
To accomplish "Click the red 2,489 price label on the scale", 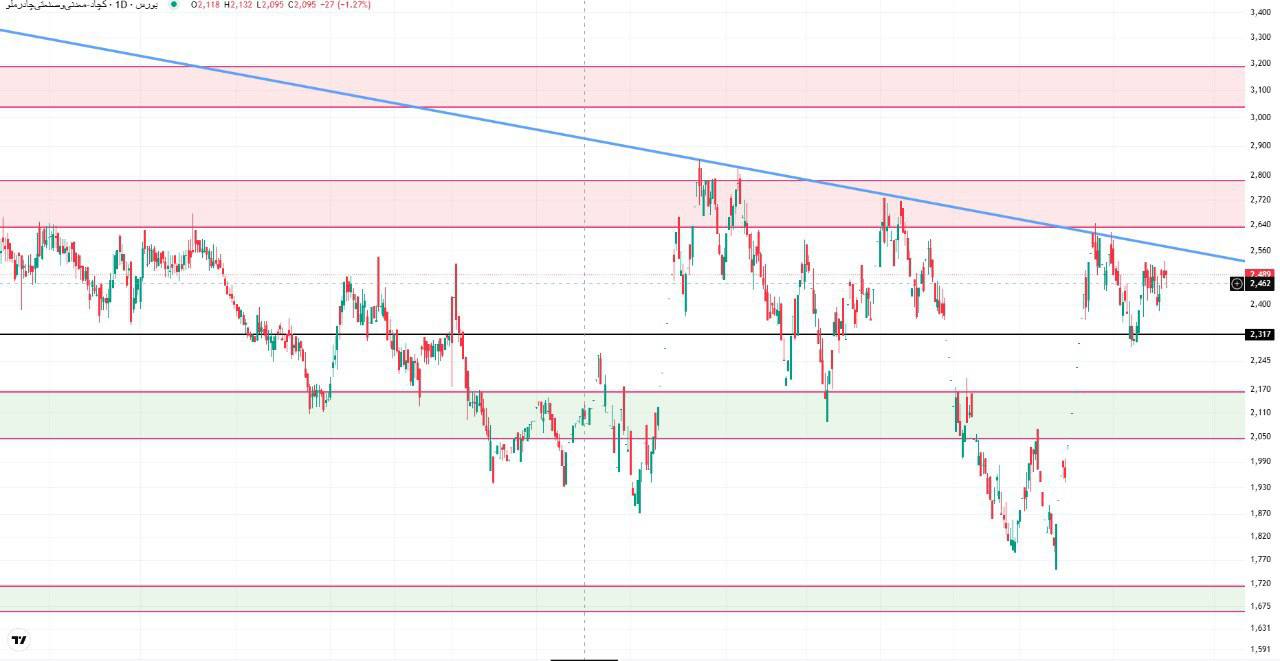I will 1258,271.
